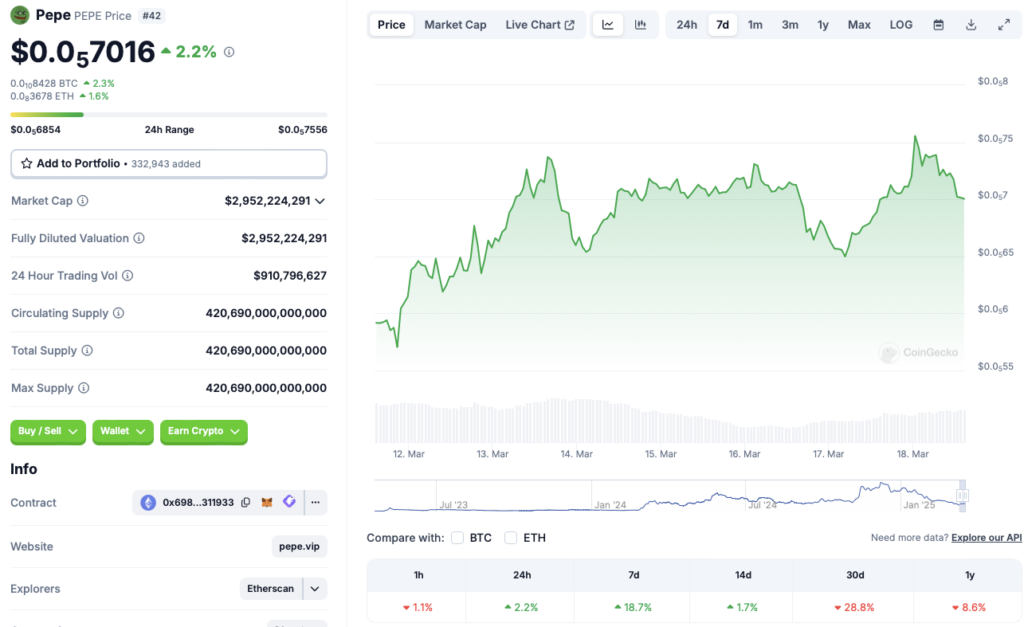Select the 1m time range
1024x627 pixels.
click(755, 25)
